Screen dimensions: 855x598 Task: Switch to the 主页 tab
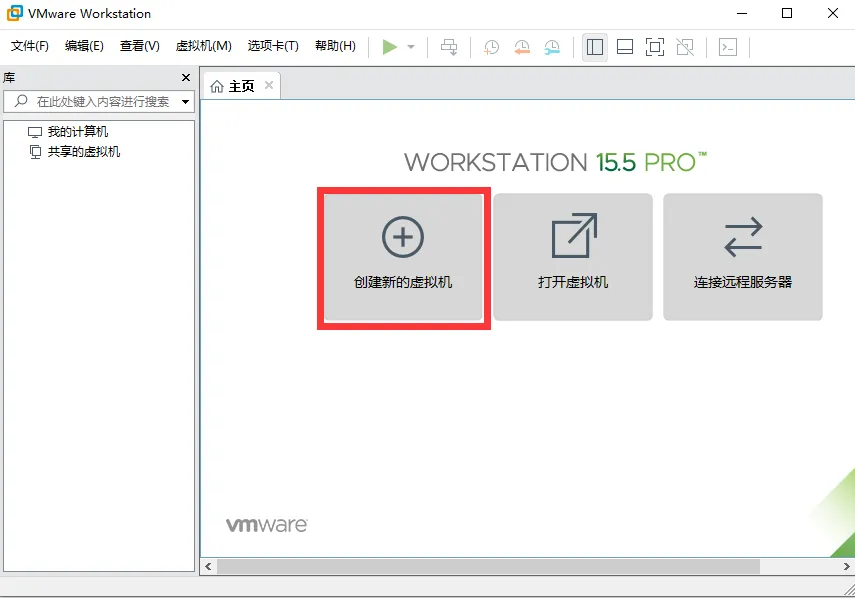242,86
